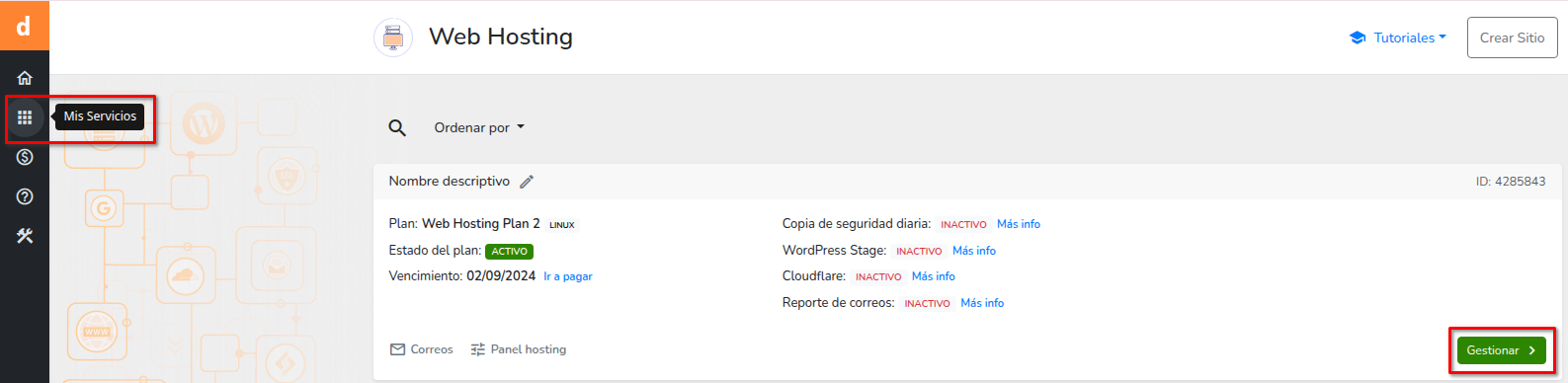1568x383 pixels.
Task: Open Mis Servicios grid icon
Action: coord(25,117)
